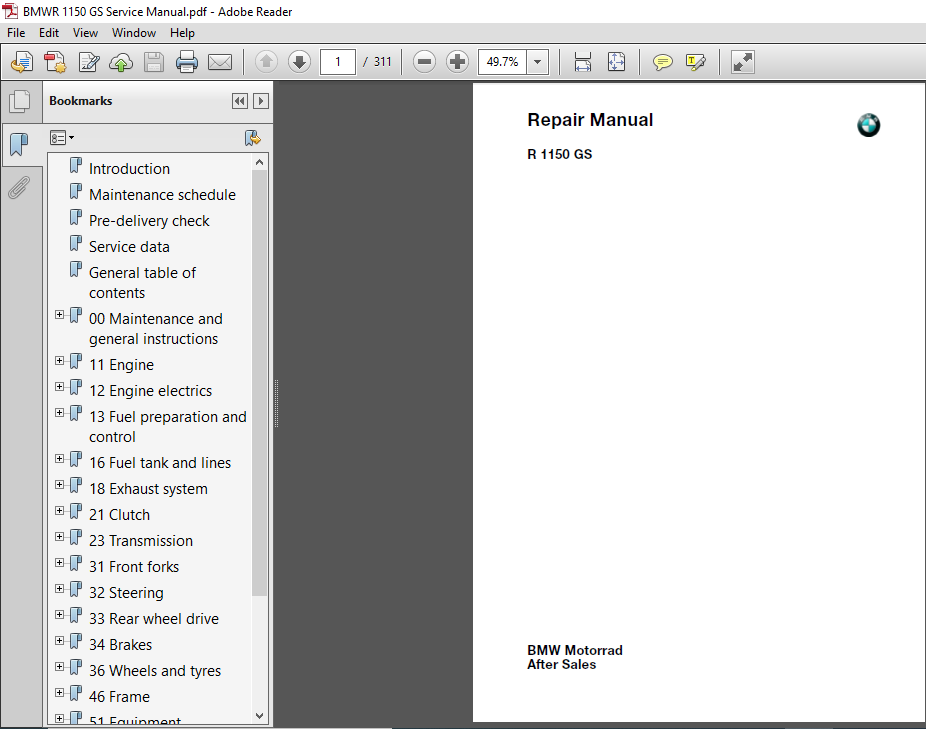Collapse the Bookmarks pane double-arrow

pos(239,101)
